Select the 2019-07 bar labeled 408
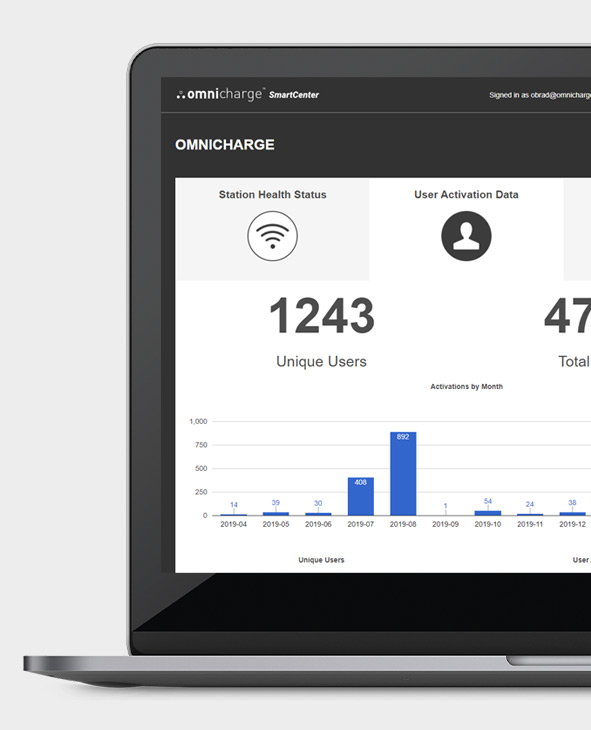 click(x=360, y=496)
